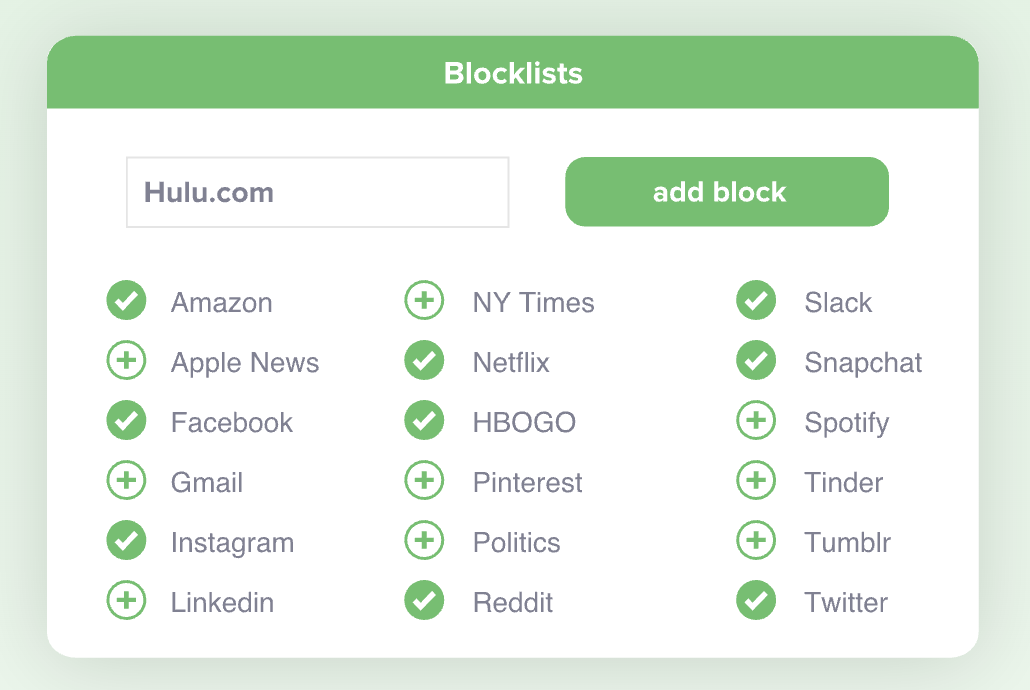
Task: Toggle off the Netflix checkmark
Action: pos(424,360)
